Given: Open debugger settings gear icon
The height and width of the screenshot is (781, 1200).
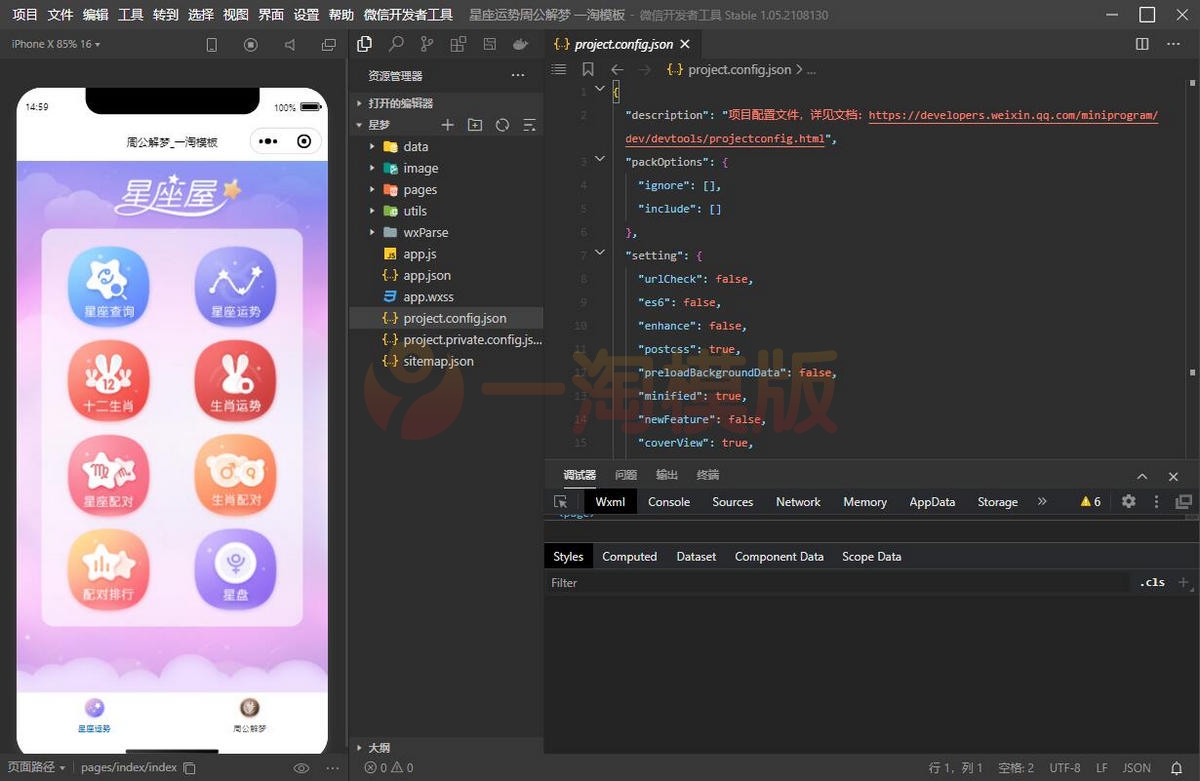Looking at the screenshot, I should 1128,502.
